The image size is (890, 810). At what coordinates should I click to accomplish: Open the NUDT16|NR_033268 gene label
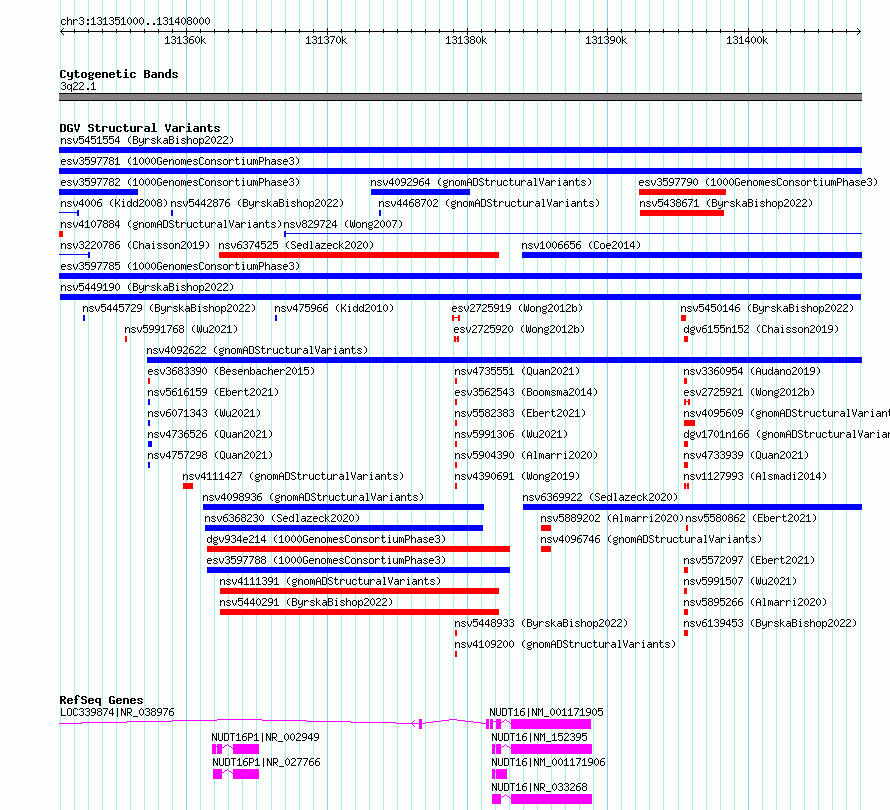tap(539, 787)
